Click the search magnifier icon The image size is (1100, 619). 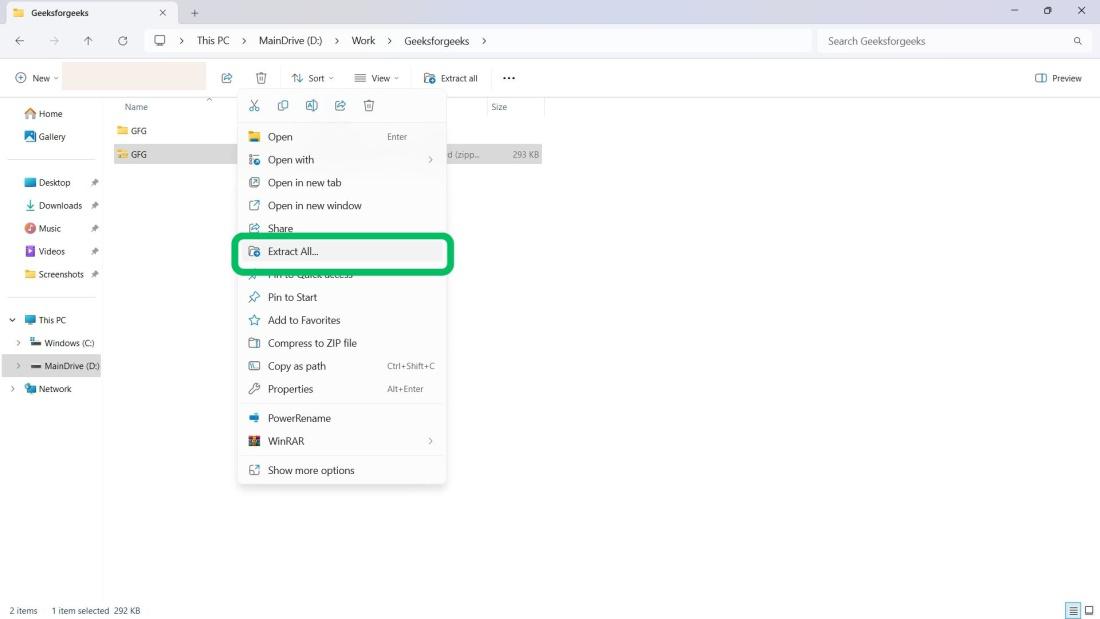[x=1078, y=41]
